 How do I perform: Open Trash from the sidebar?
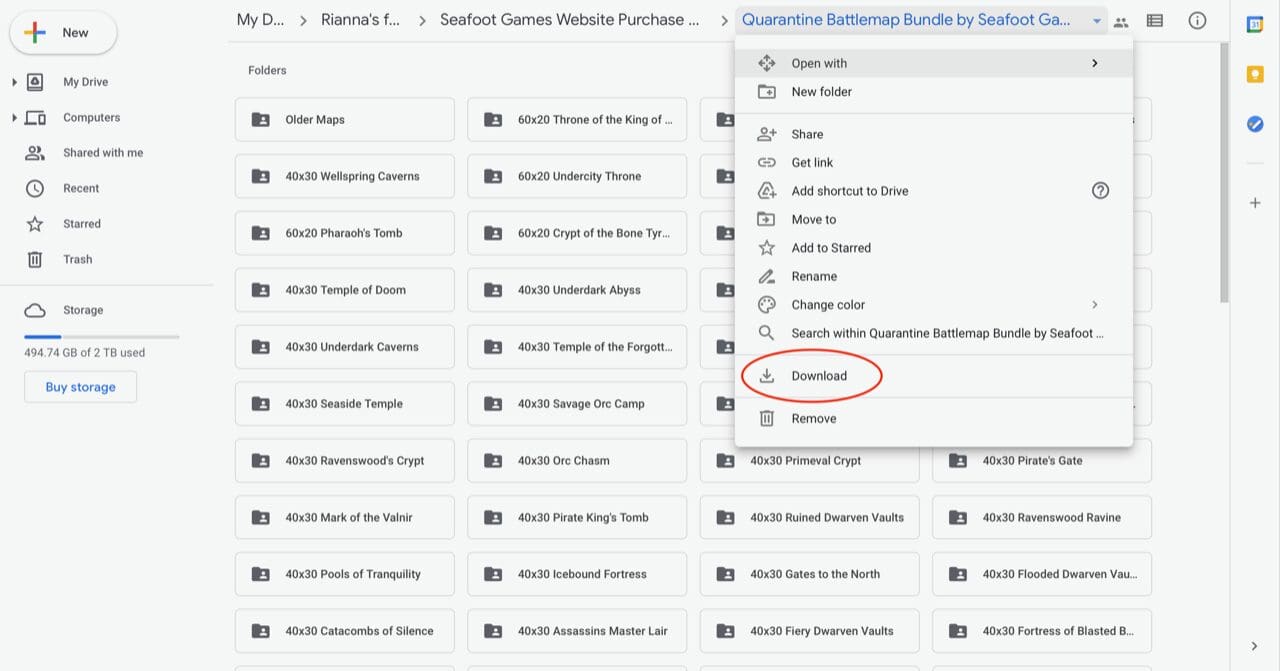click(x=79, y=259)
